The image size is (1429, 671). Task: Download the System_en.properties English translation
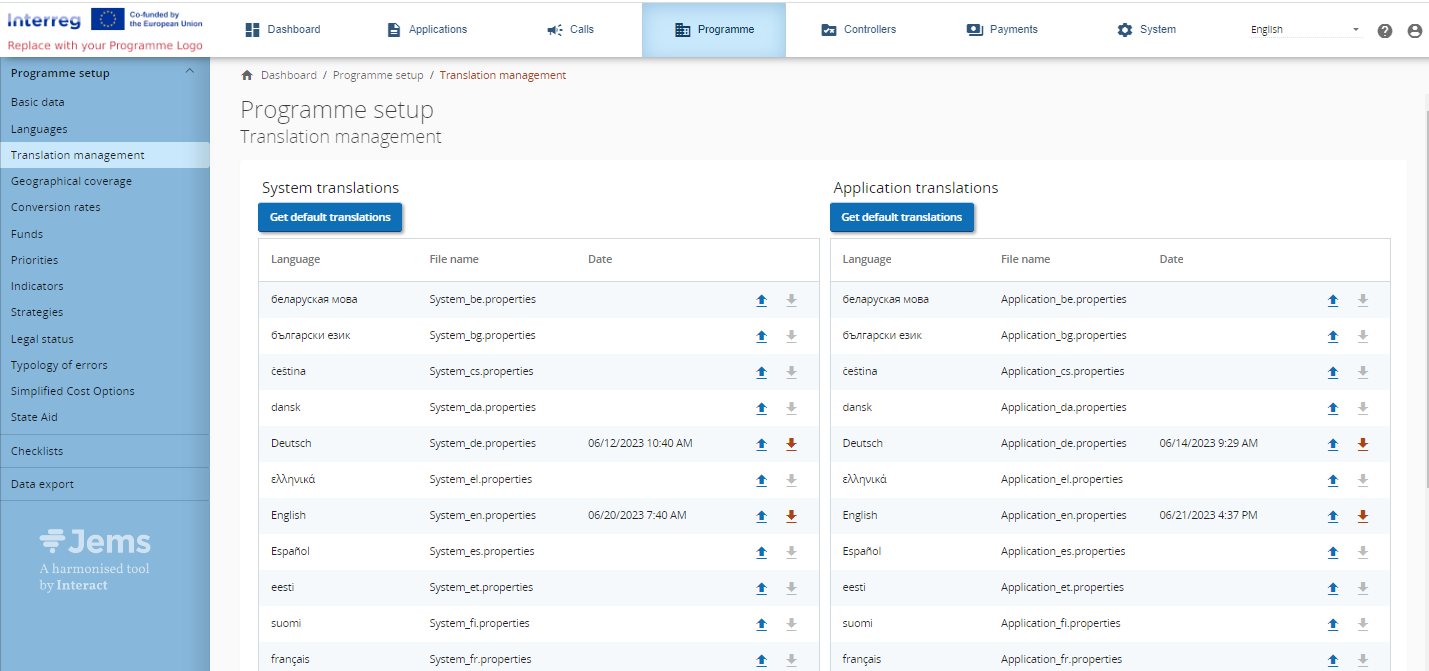[x=791, y=516]
